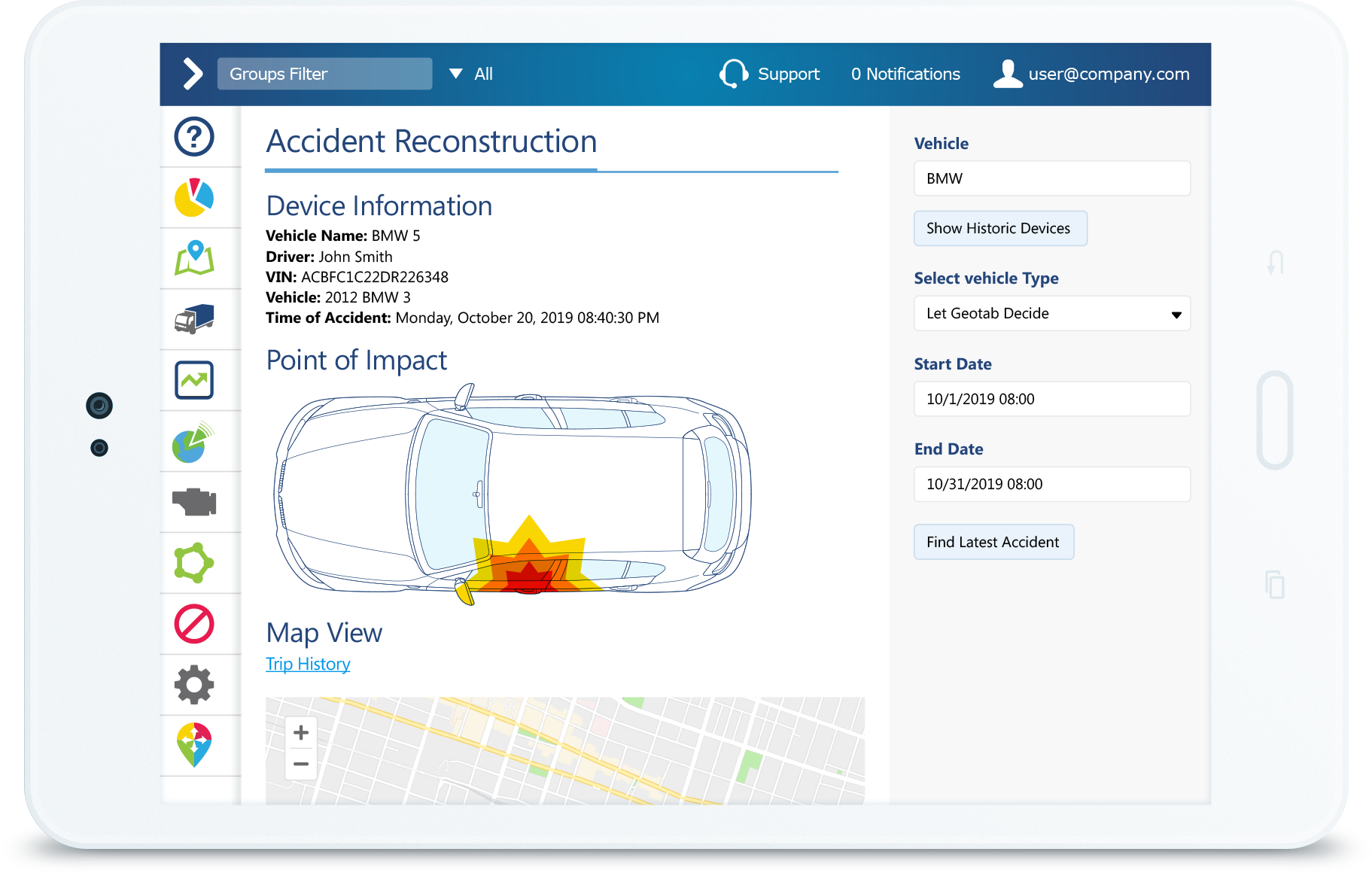
Task: Open the Let Geotab Decide dropdown
Action: click(1051, 313)
